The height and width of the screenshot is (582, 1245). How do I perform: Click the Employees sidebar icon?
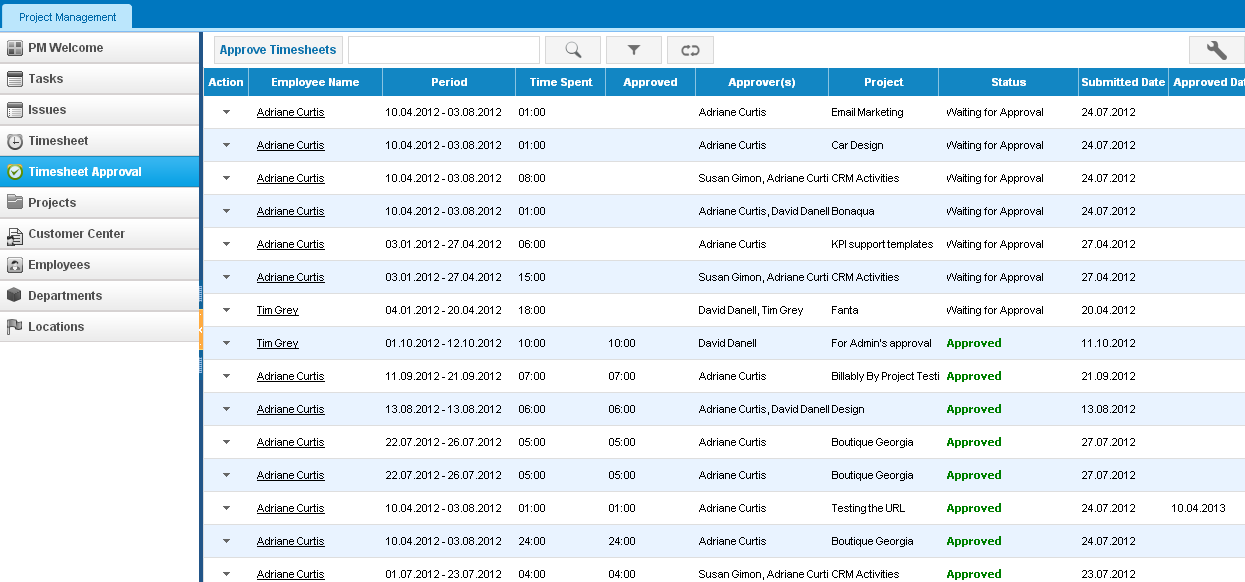click(15, 265)
